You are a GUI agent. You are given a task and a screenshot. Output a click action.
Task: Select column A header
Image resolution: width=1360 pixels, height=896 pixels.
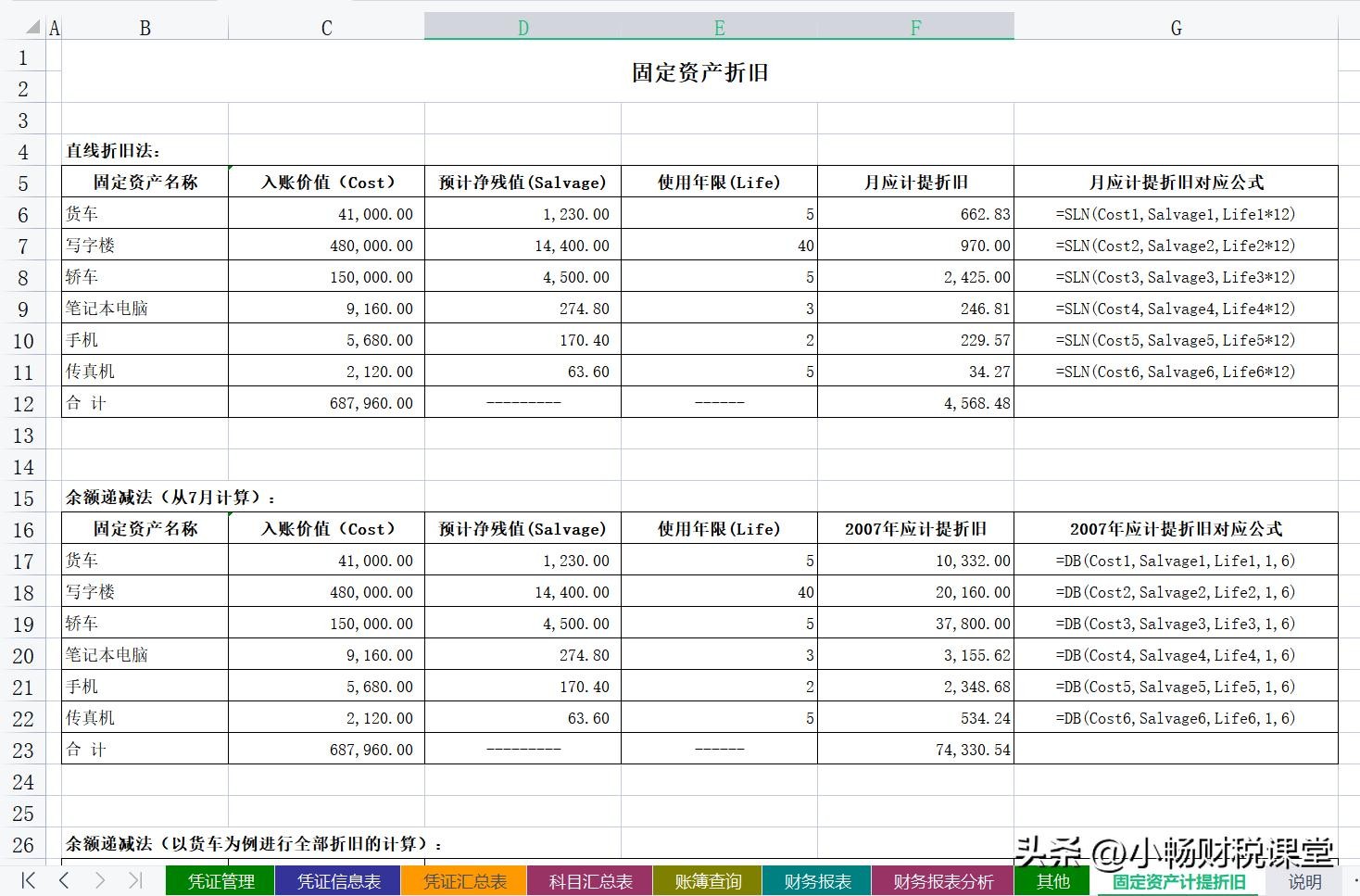(54, 28)
